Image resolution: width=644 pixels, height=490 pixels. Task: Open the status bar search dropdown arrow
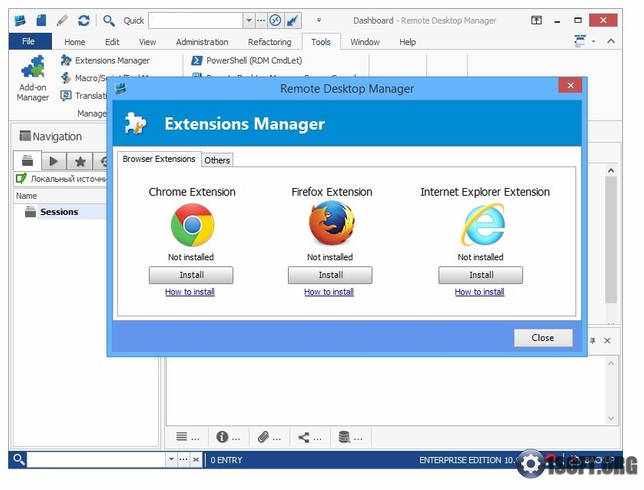171,459
